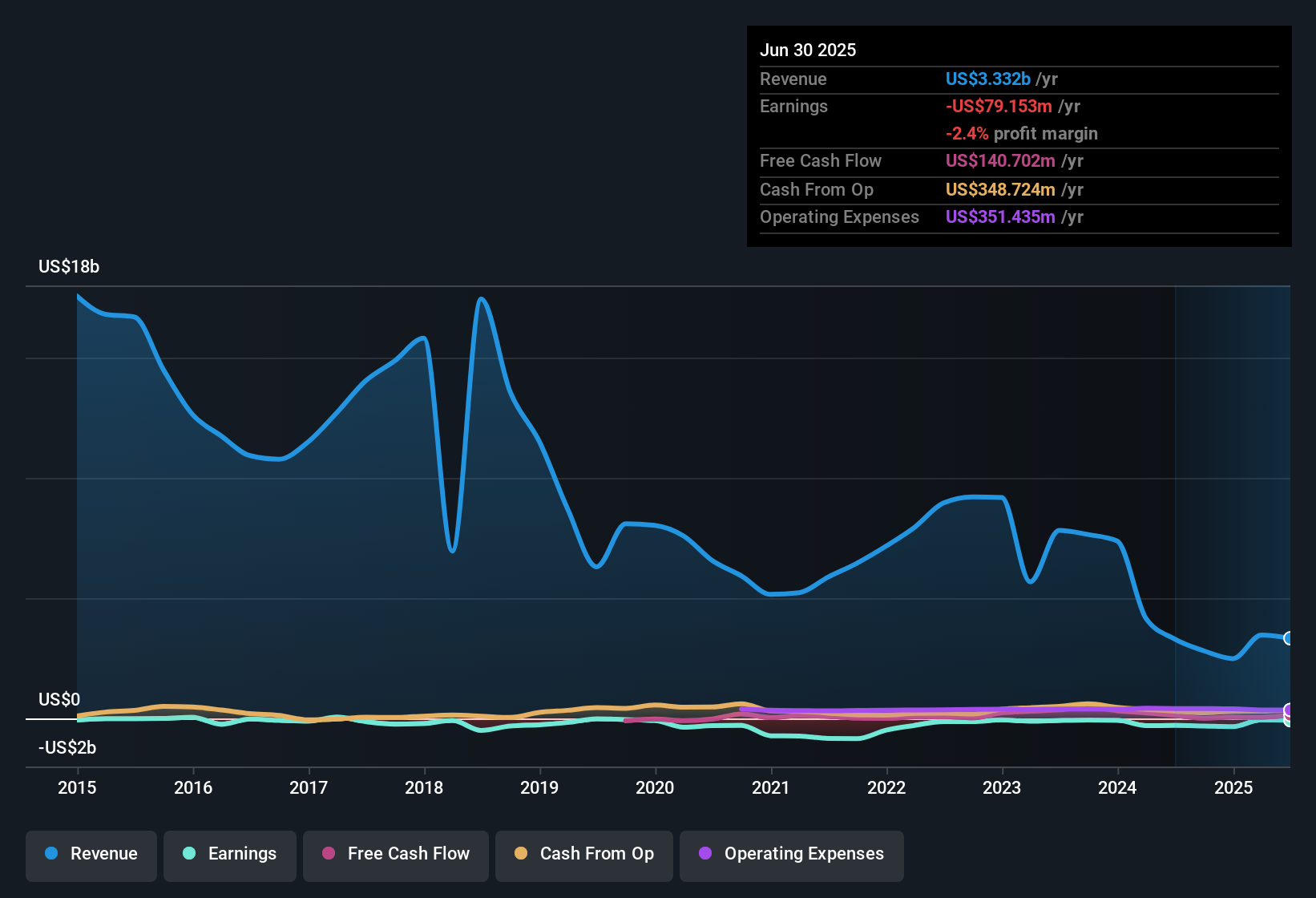The height and width of the screenshot is (898, 1316).
Task: Select the 2020 year label on the axis
Action: (x=655, y=788)
